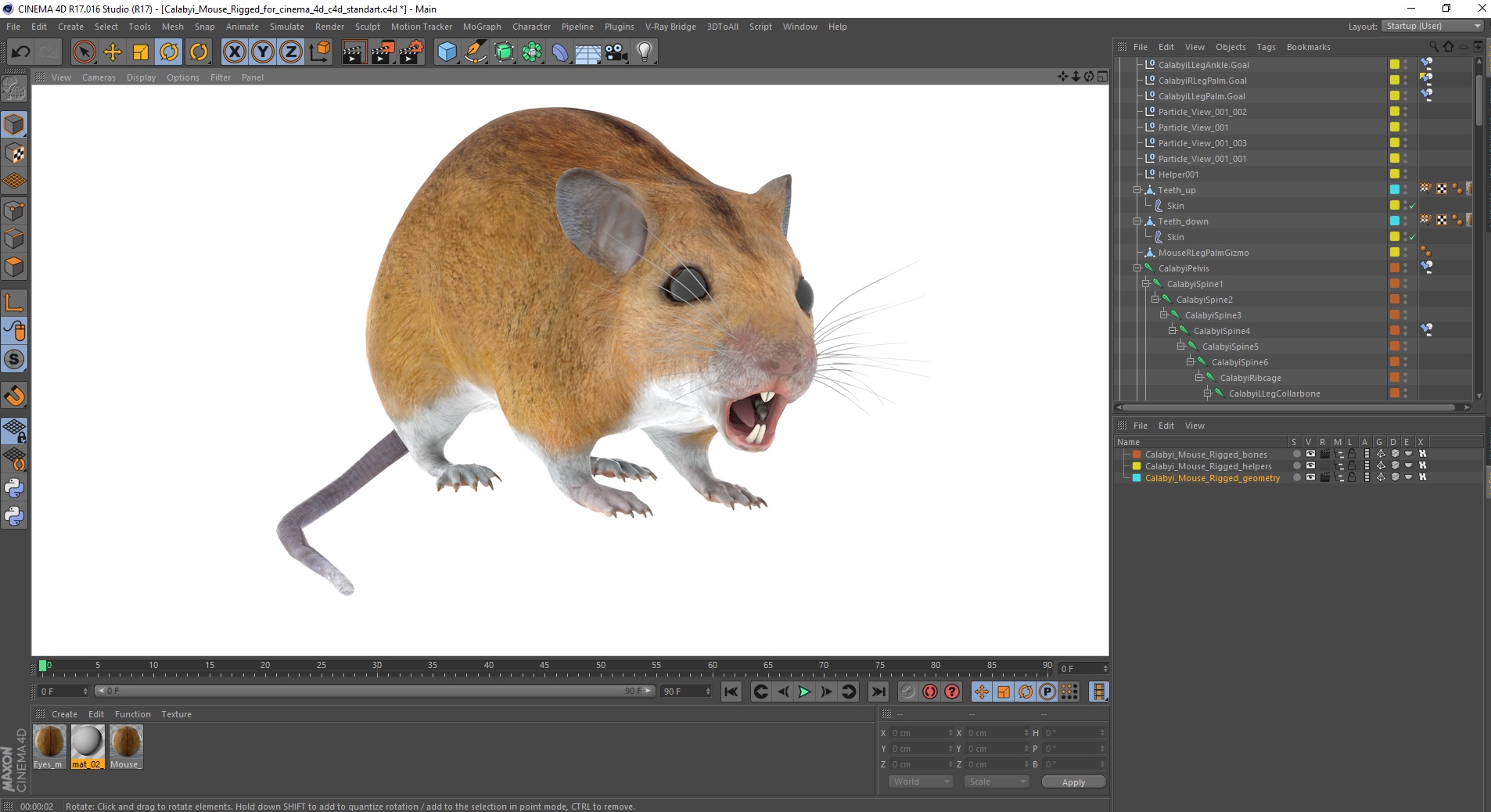The width and height of the screenshot is (1491, 812).
Task: Select the Scale tool
Action: click(141, 52)
